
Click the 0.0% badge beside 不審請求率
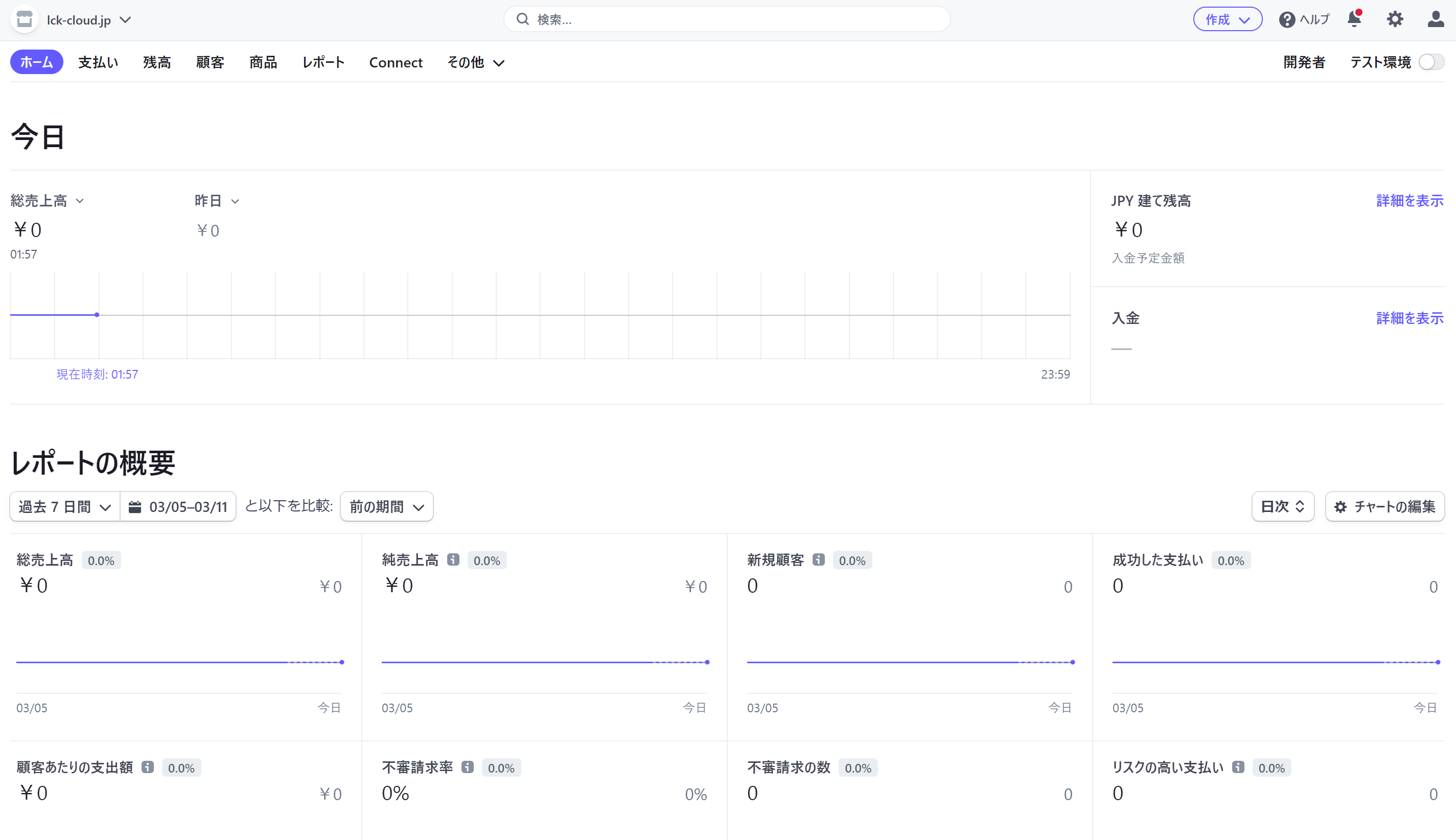[501, 768]
